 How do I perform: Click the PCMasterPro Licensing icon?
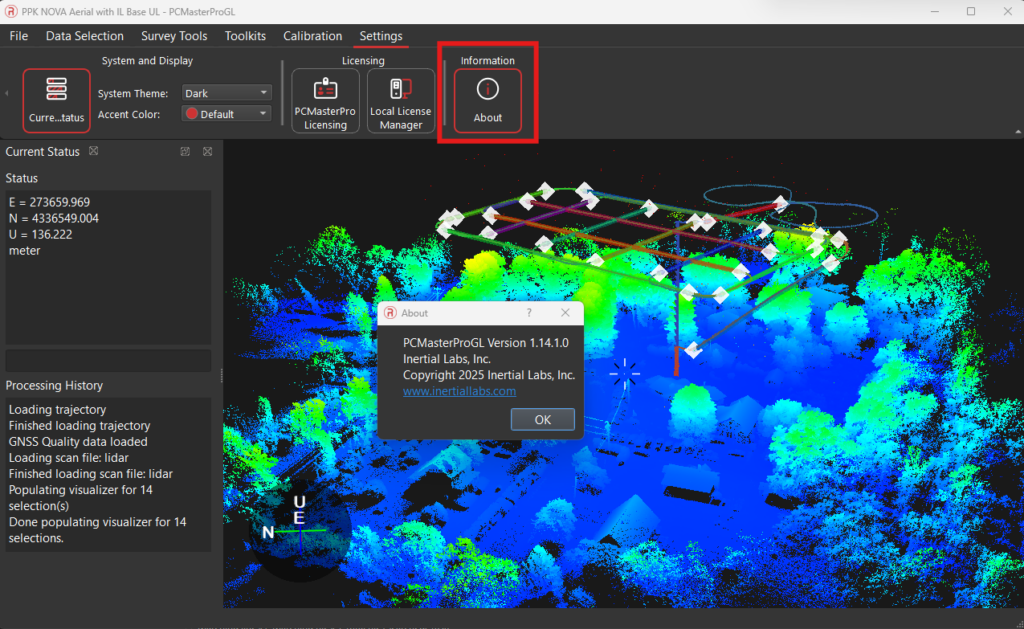[325, 100]
